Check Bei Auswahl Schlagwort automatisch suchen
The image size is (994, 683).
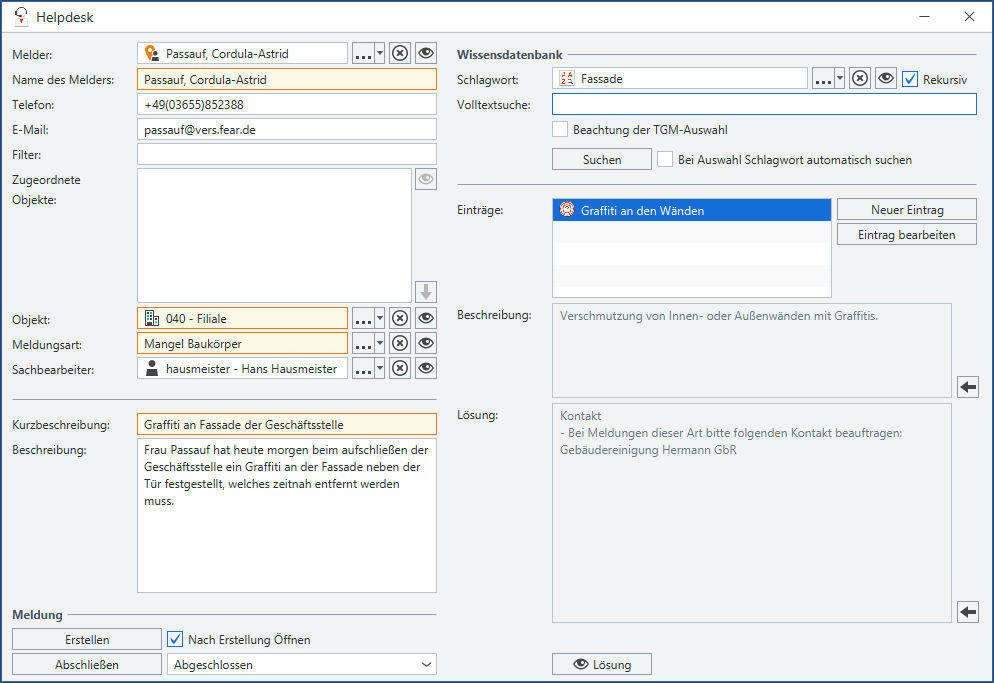(x=665, y=158)
